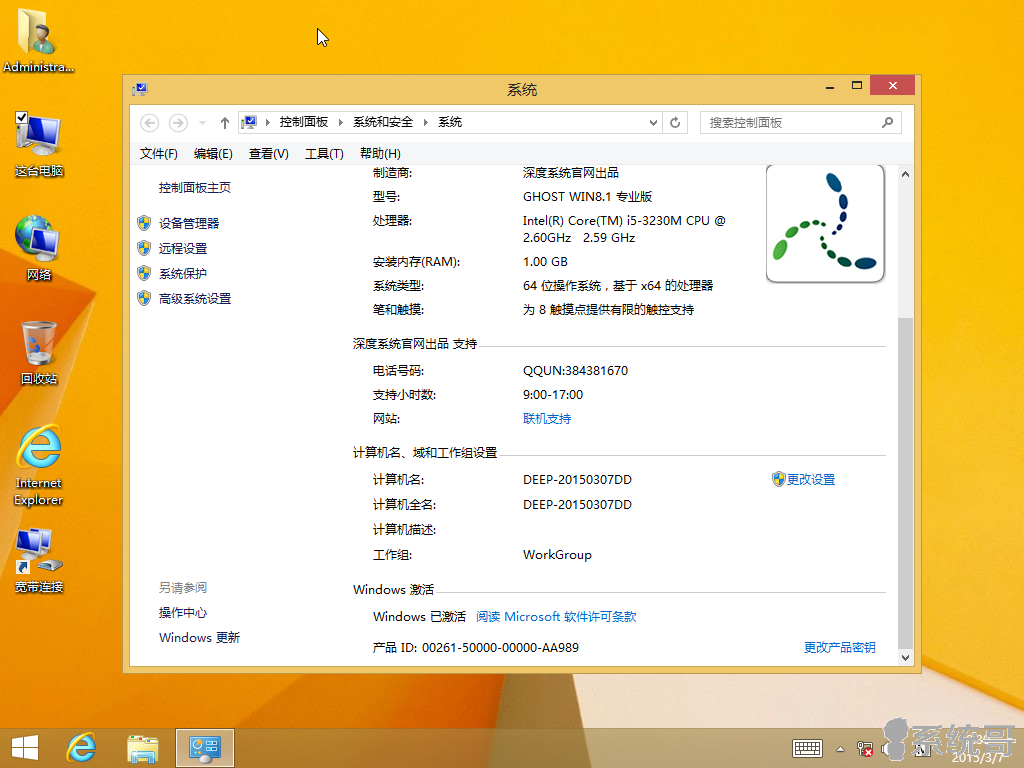1024x768 pixels.
Task: Go to 系统和安全 in the breadcrumb
Action: [383, 122]
